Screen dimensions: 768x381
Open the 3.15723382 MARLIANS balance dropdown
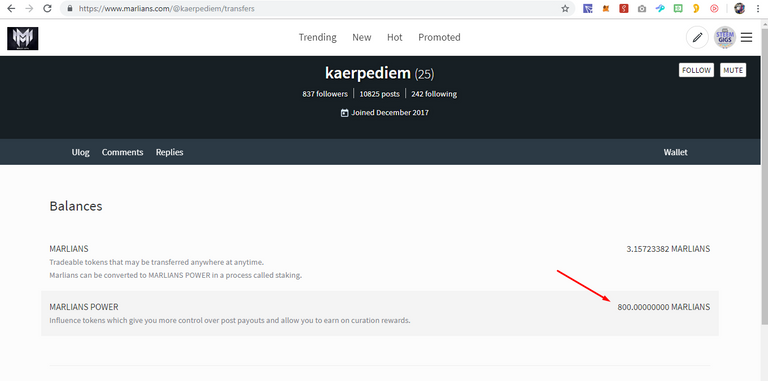pyautogui.click(x=668, y=249)
